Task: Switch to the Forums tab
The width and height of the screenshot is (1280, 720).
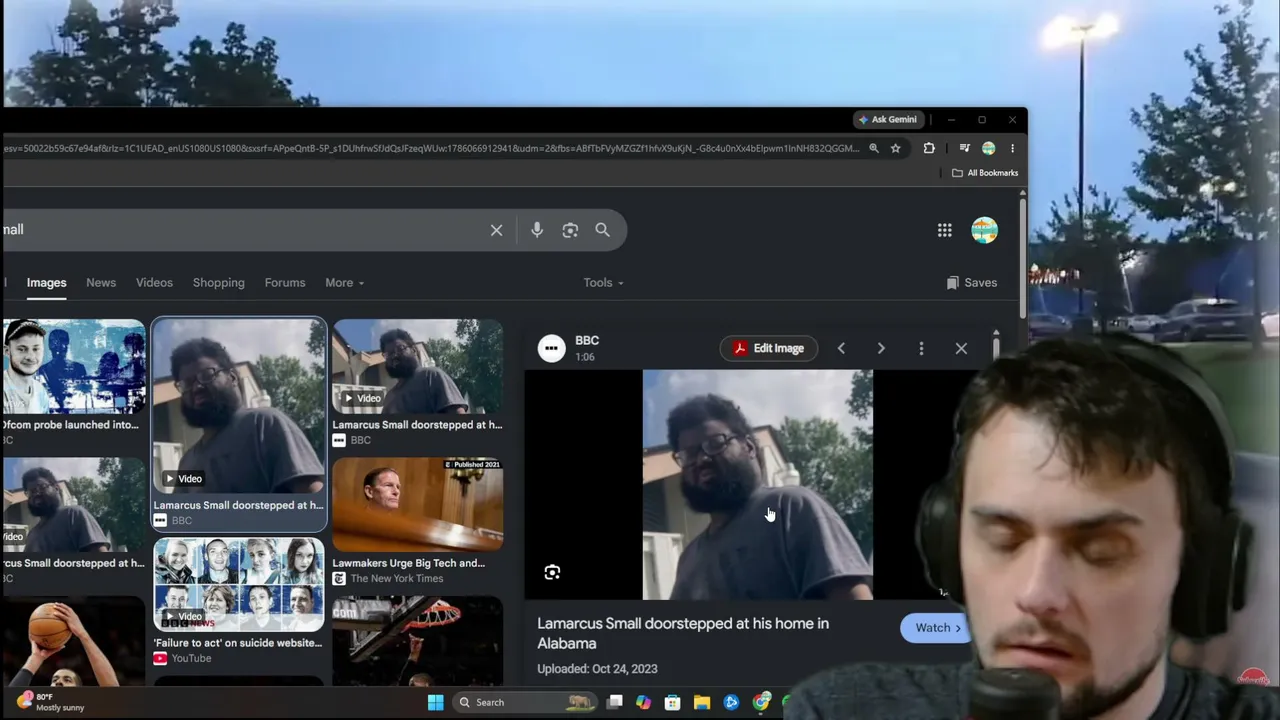Action: click(285, 283)
